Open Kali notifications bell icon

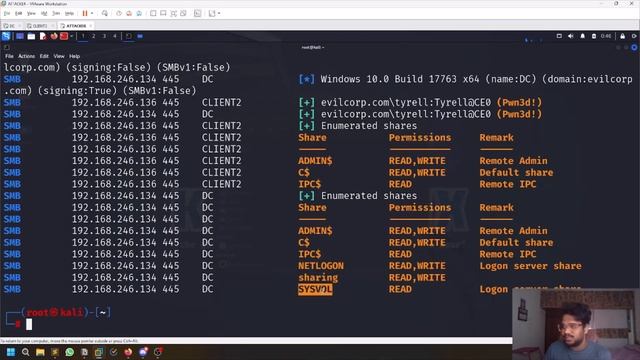click(x=582, y=36)
